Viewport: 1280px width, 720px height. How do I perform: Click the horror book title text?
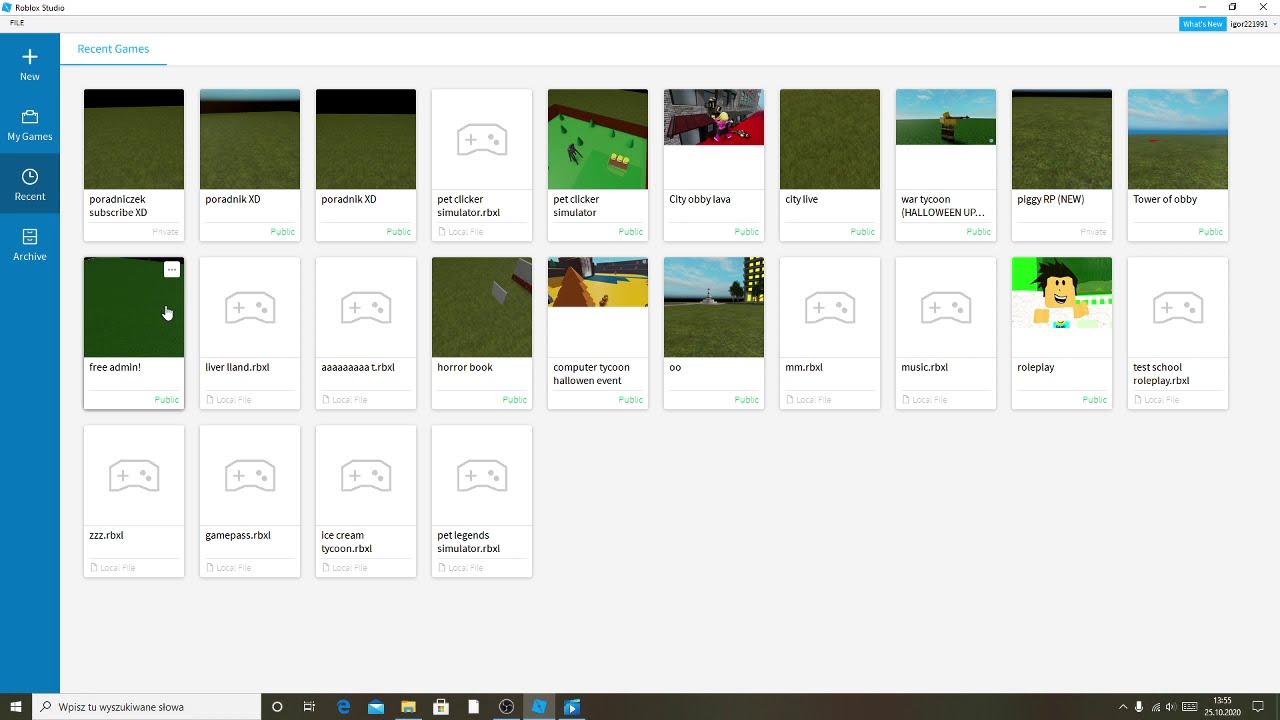click(x=465, y=368)
